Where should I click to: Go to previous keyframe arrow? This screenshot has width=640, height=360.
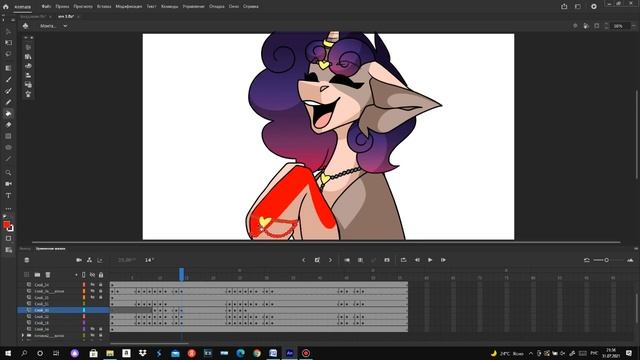(x=303, y=260)
